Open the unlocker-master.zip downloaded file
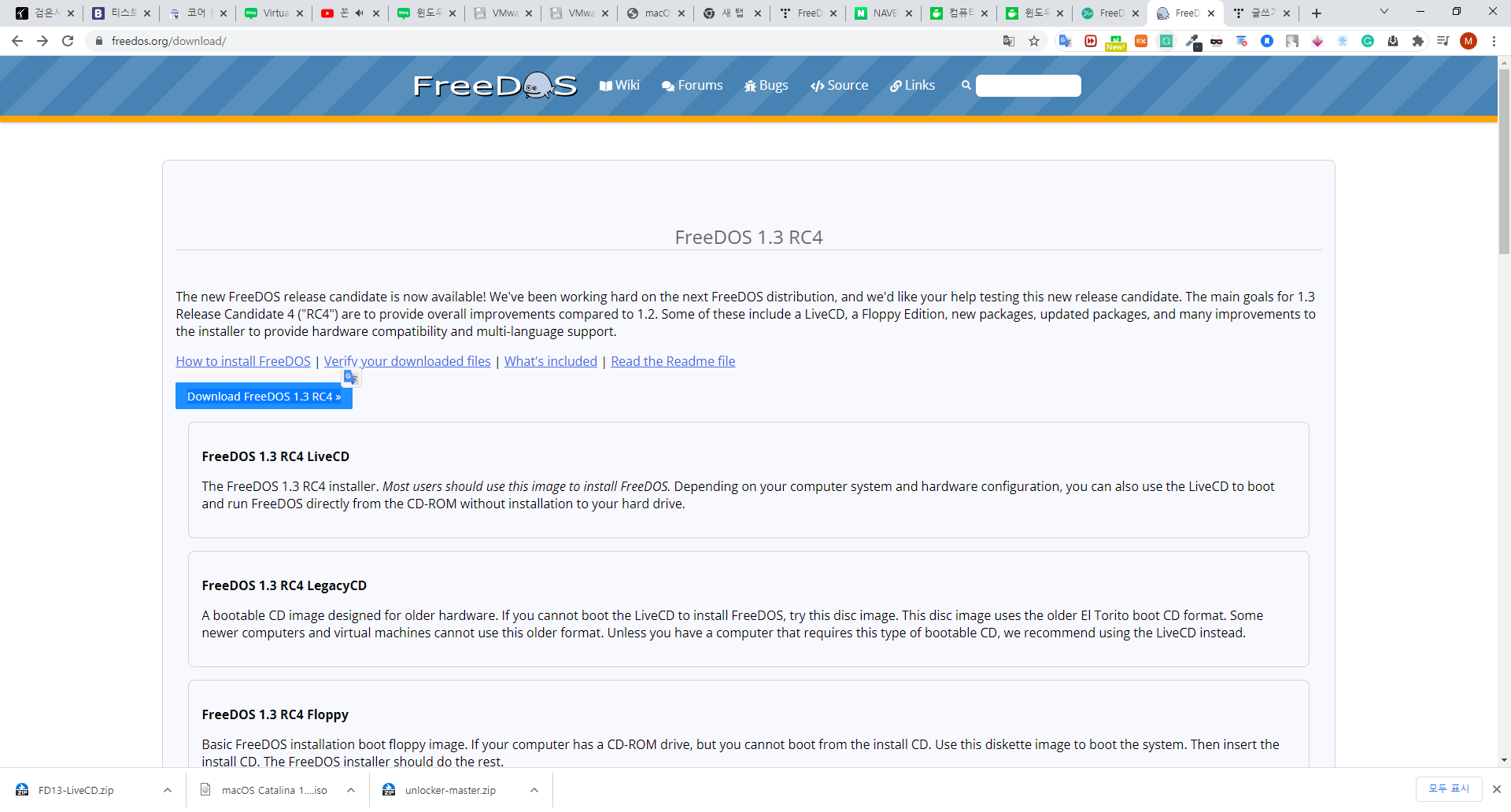The height and width of the screenshot is (812, 1511). [x=450, y=790]
